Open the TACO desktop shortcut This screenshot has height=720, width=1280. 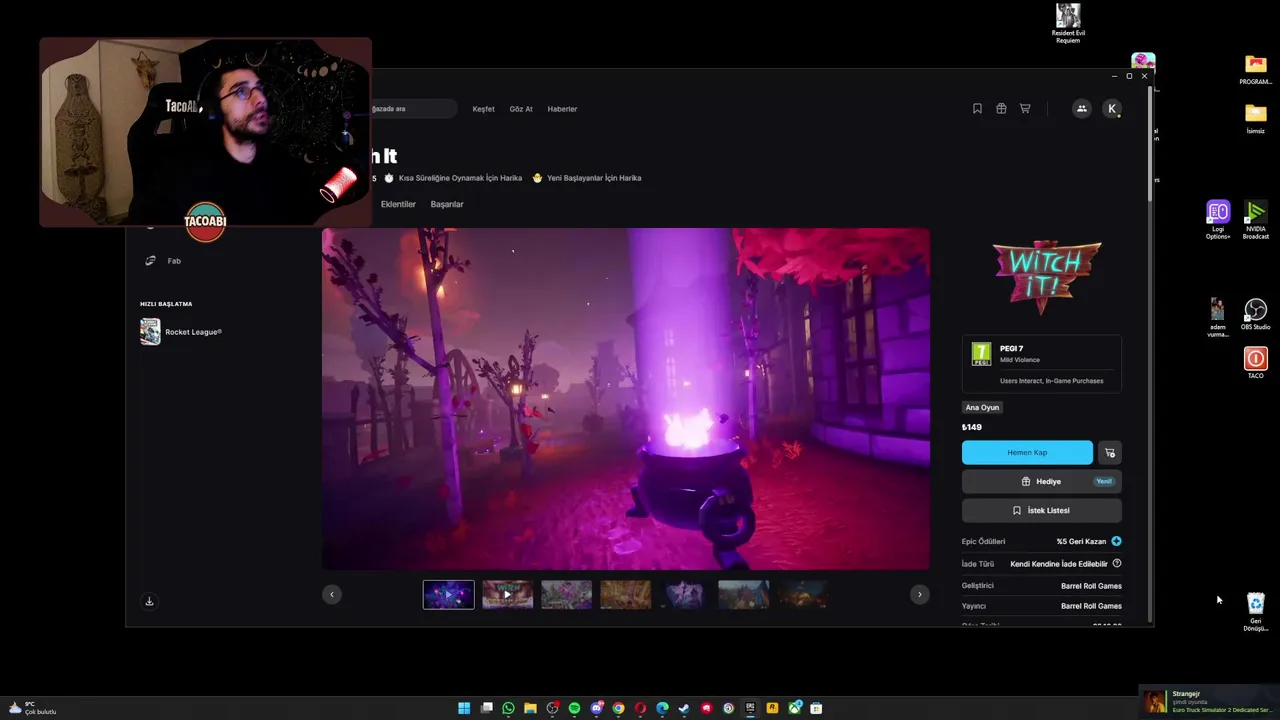[1256, 362]
